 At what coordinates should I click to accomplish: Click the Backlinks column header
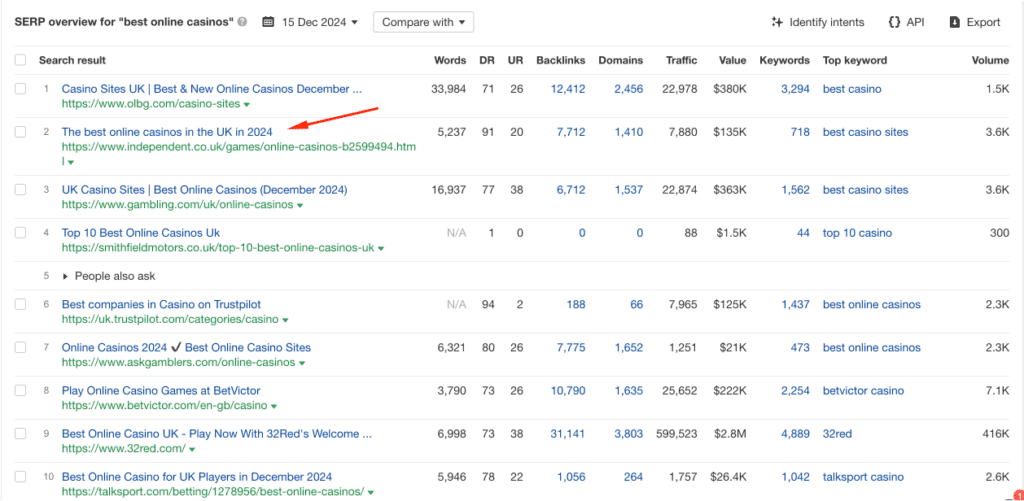[560, 60]
